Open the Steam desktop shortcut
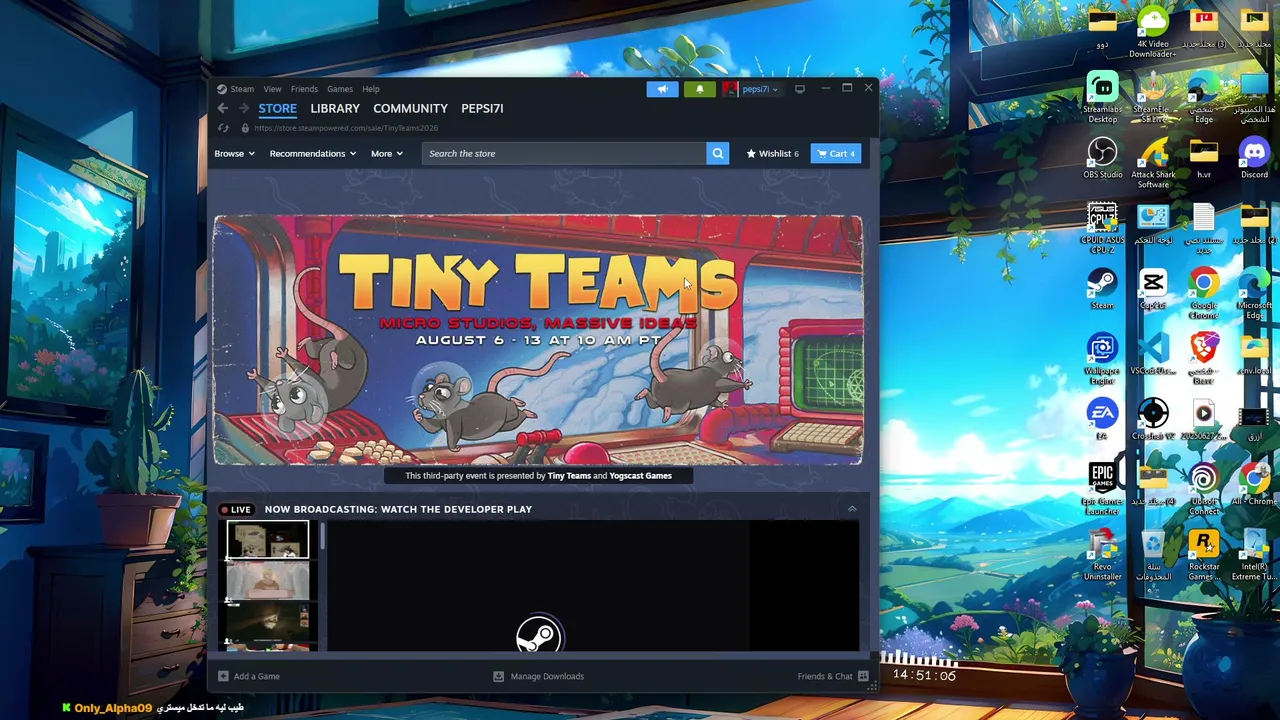The image size is (1280, 720). [1102, 288]
